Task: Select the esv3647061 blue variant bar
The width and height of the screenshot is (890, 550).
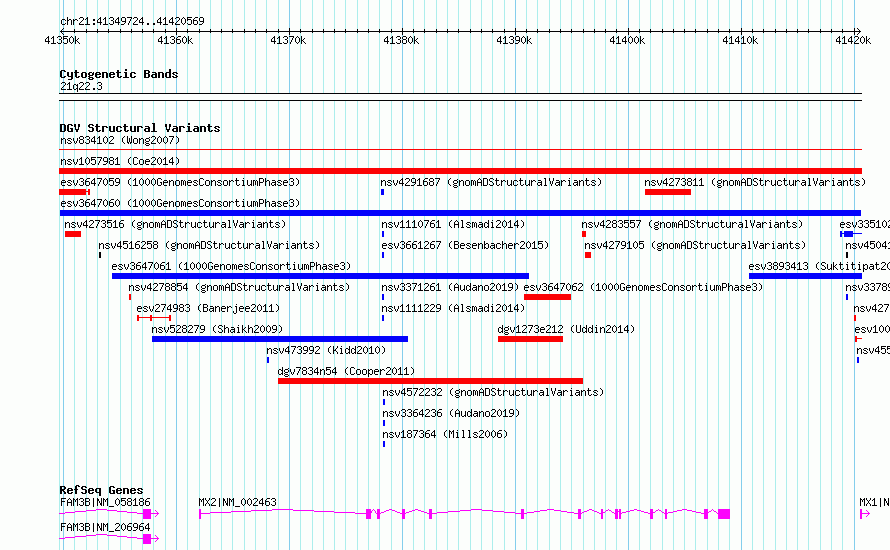Action: point(320,276)
